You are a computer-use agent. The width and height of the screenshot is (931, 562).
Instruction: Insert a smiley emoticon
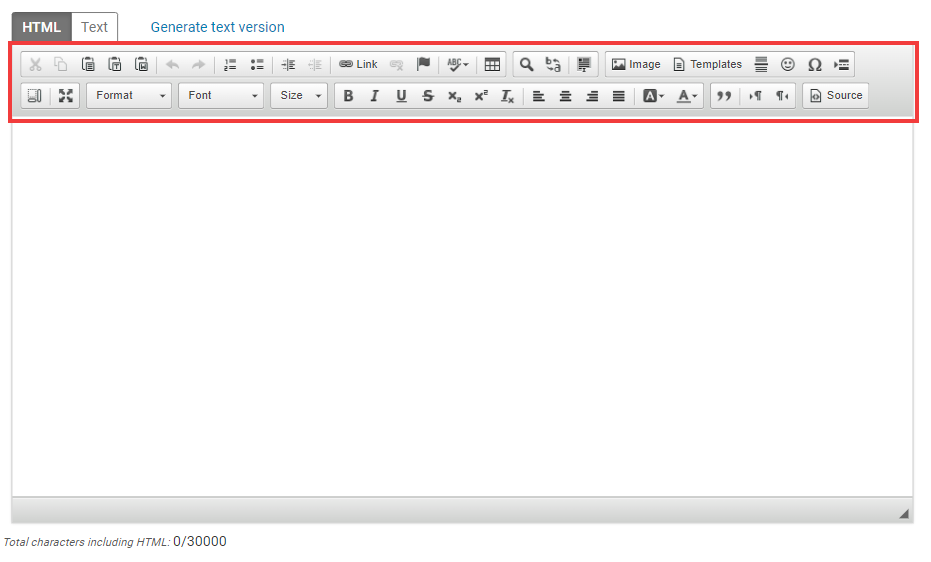788,64
